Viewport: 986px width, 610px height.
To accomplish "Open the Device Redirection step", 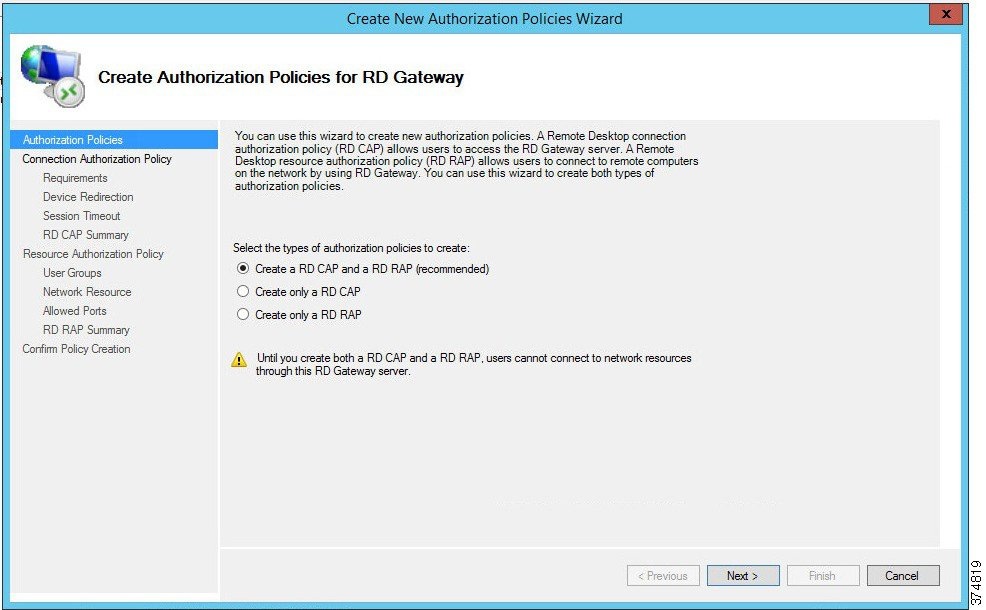I will coord(88,197).
